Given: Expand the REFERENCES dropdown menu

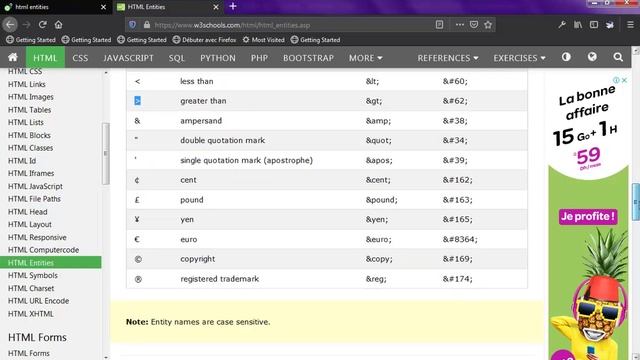Looking at the screenshot, I should point(448,58).
